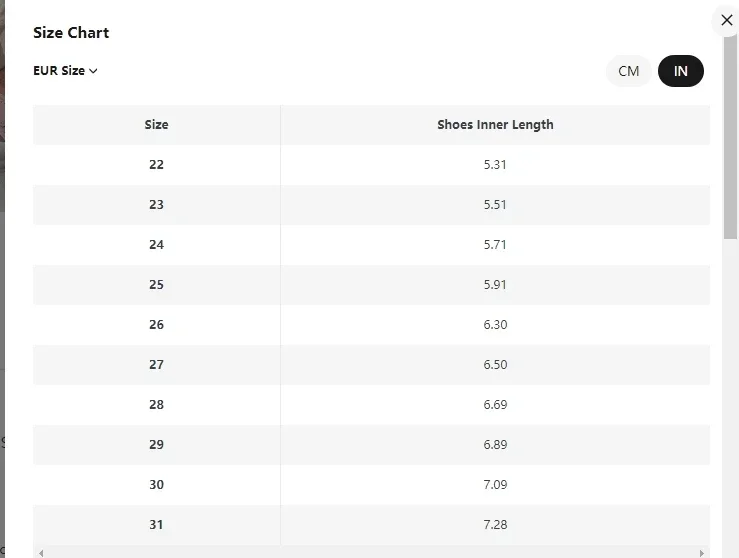The image size is (739, 558).
Task: Click the size 23 cell
Action: (156, 205)
